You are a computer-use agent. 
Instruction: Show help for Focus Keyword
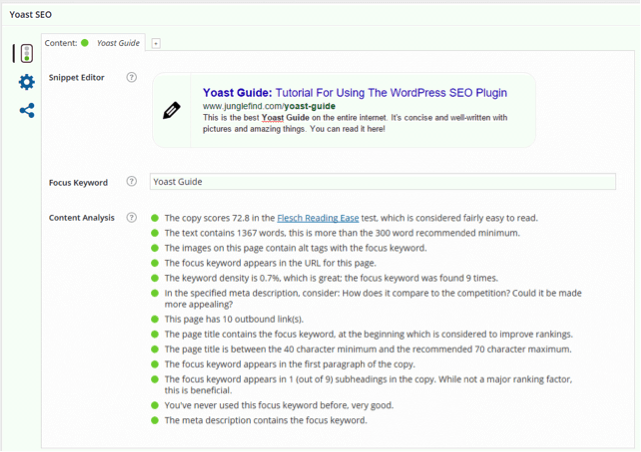click(x=131, y=182)
